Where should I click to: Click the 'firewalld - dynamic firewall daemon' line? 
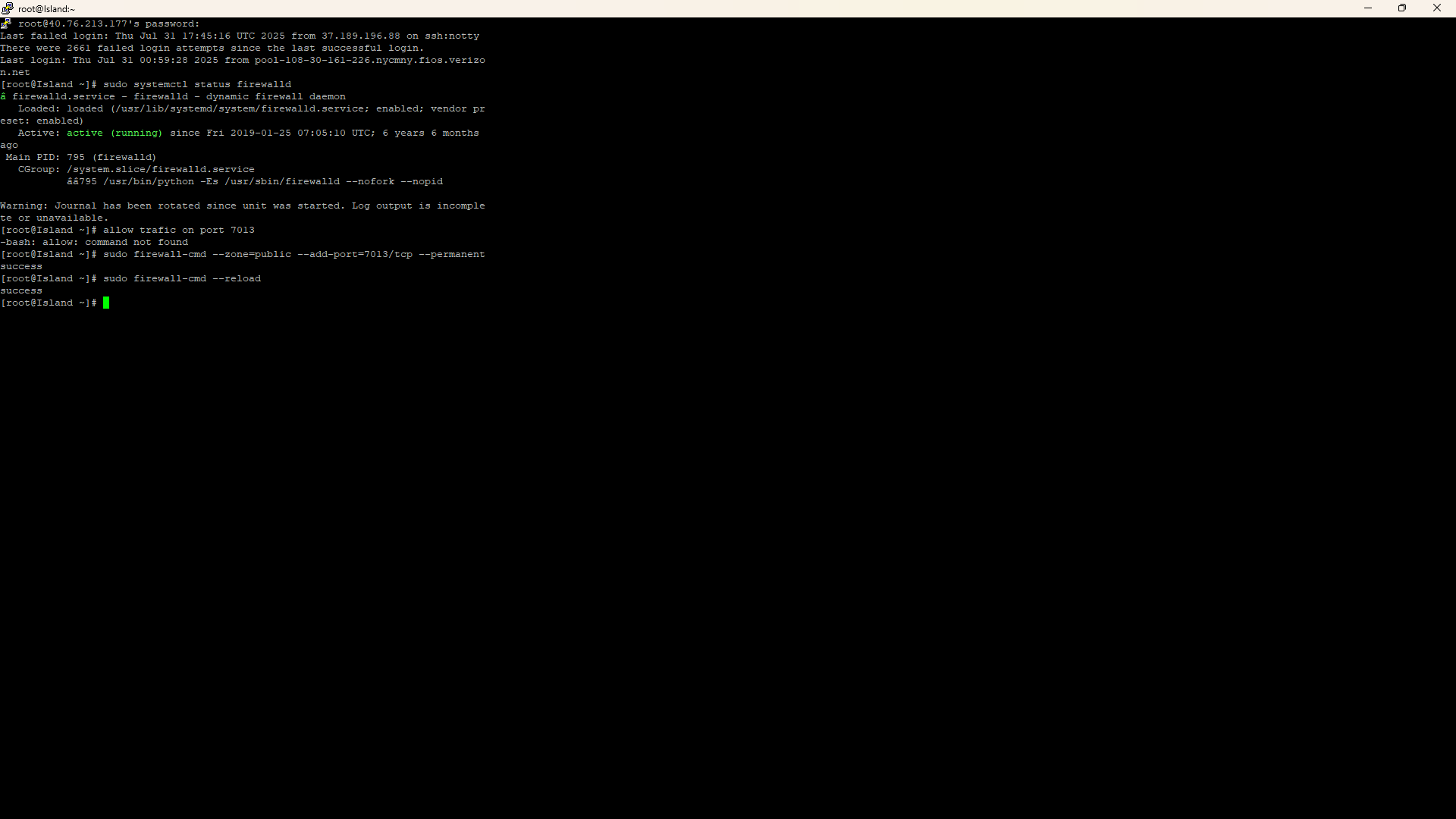click(173, 96)
